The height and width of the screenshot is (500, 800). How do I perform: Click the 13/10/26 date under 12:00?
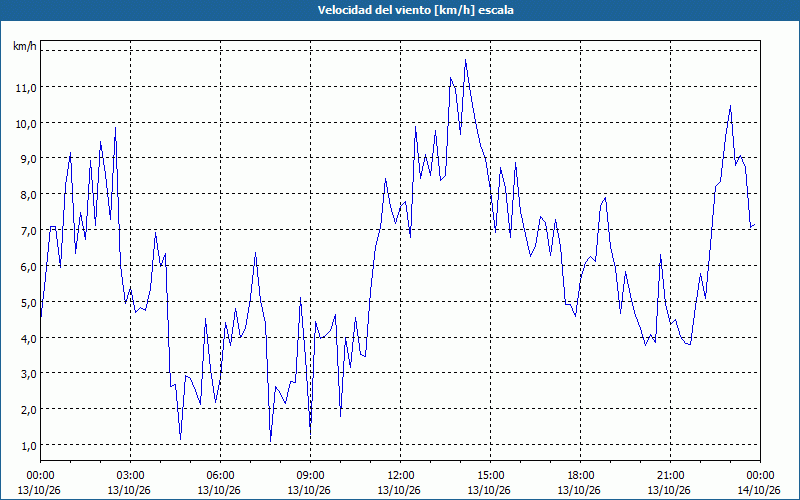click(x=401, y=490)
